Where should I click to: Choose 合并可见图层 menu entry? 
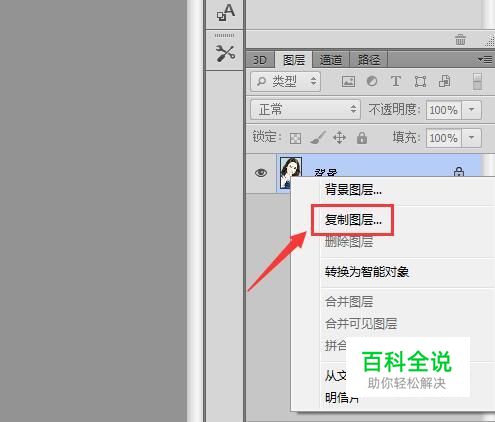pos(361,324)
